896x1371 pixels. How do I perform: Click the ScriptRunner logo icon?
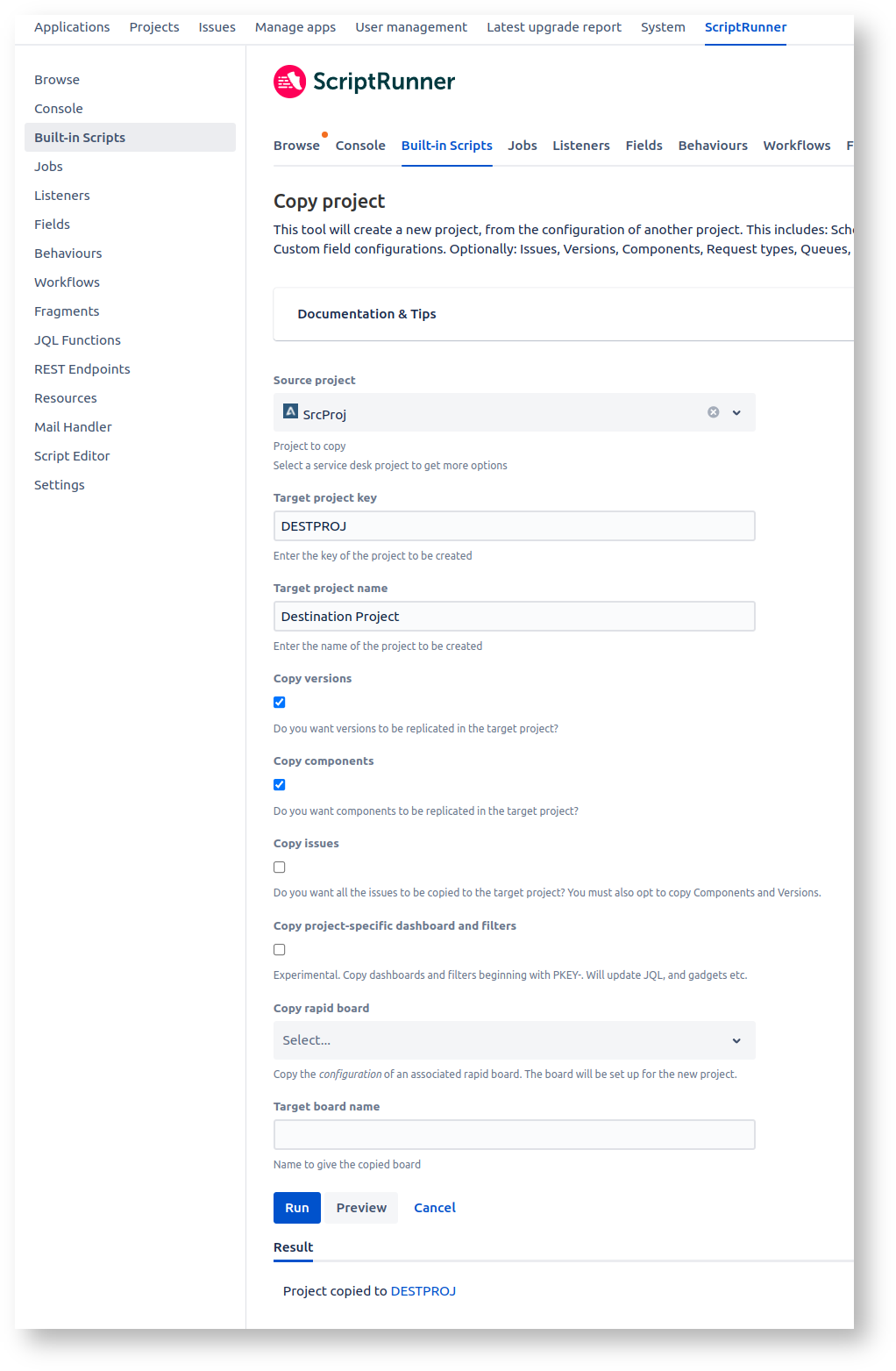tap(289, 82)
